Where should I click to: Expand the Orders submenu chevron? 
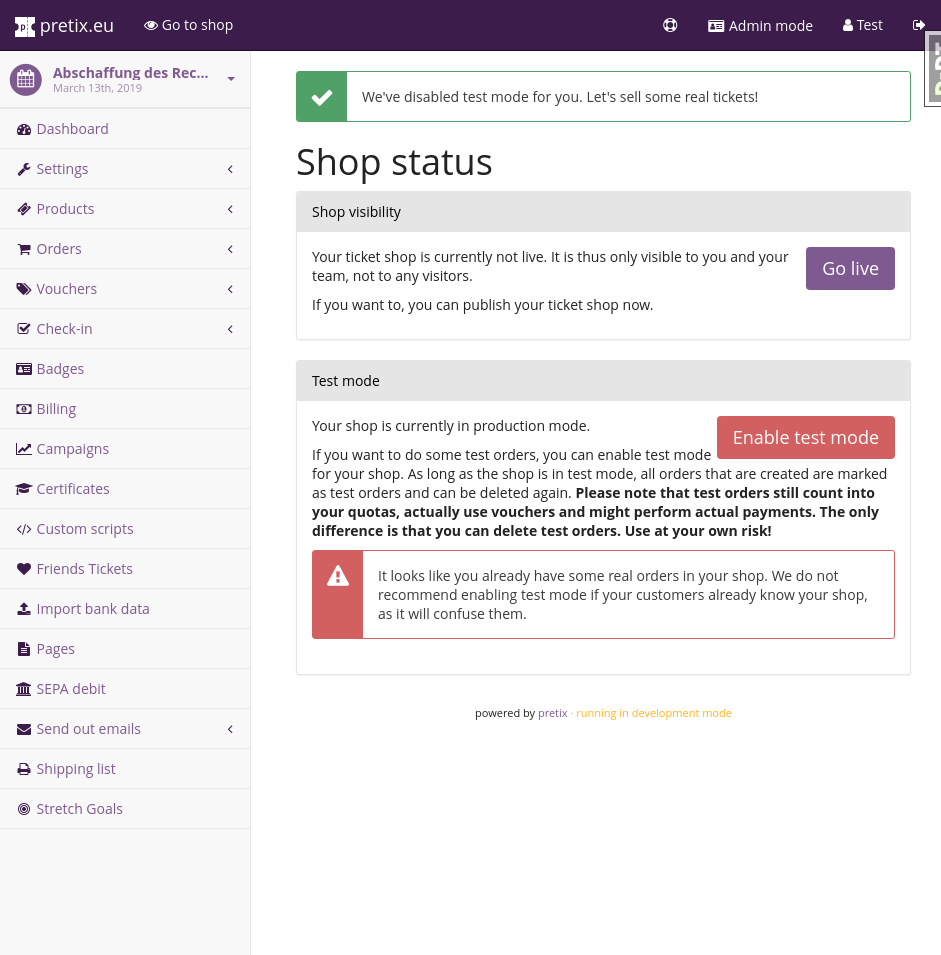230,249
